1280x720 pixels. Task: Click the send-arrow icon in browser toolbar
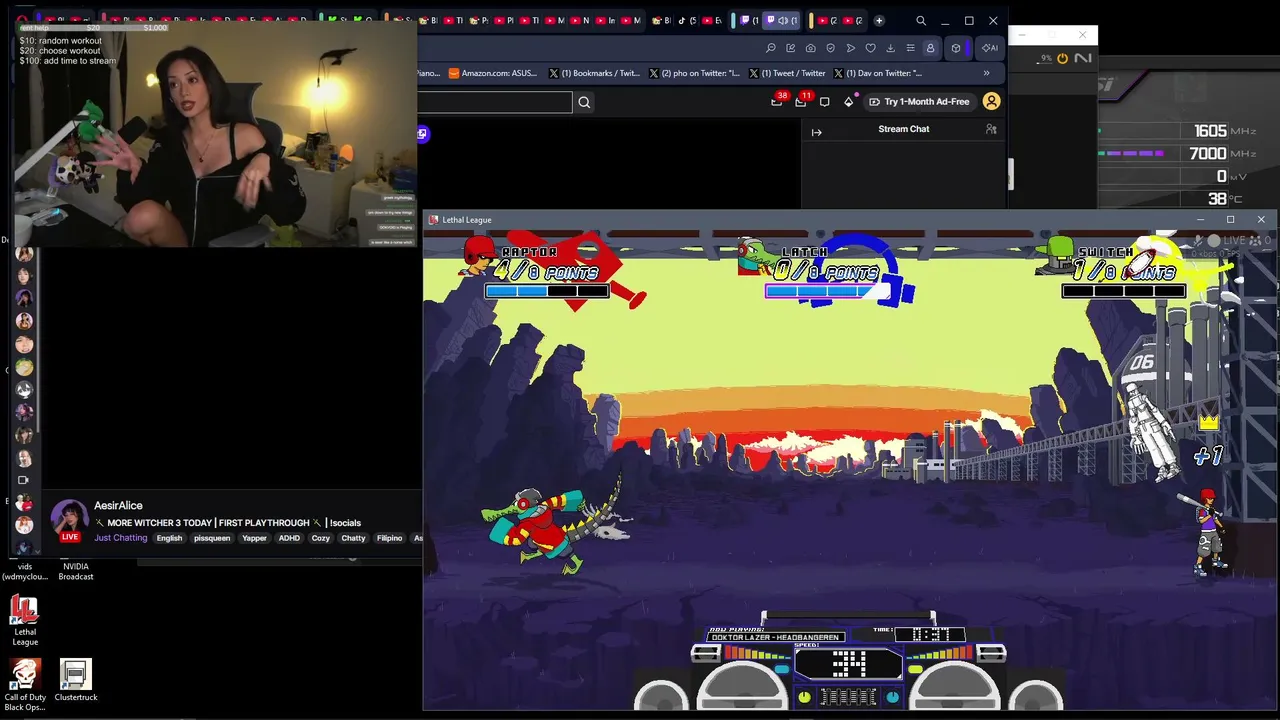tap(851, 48)
